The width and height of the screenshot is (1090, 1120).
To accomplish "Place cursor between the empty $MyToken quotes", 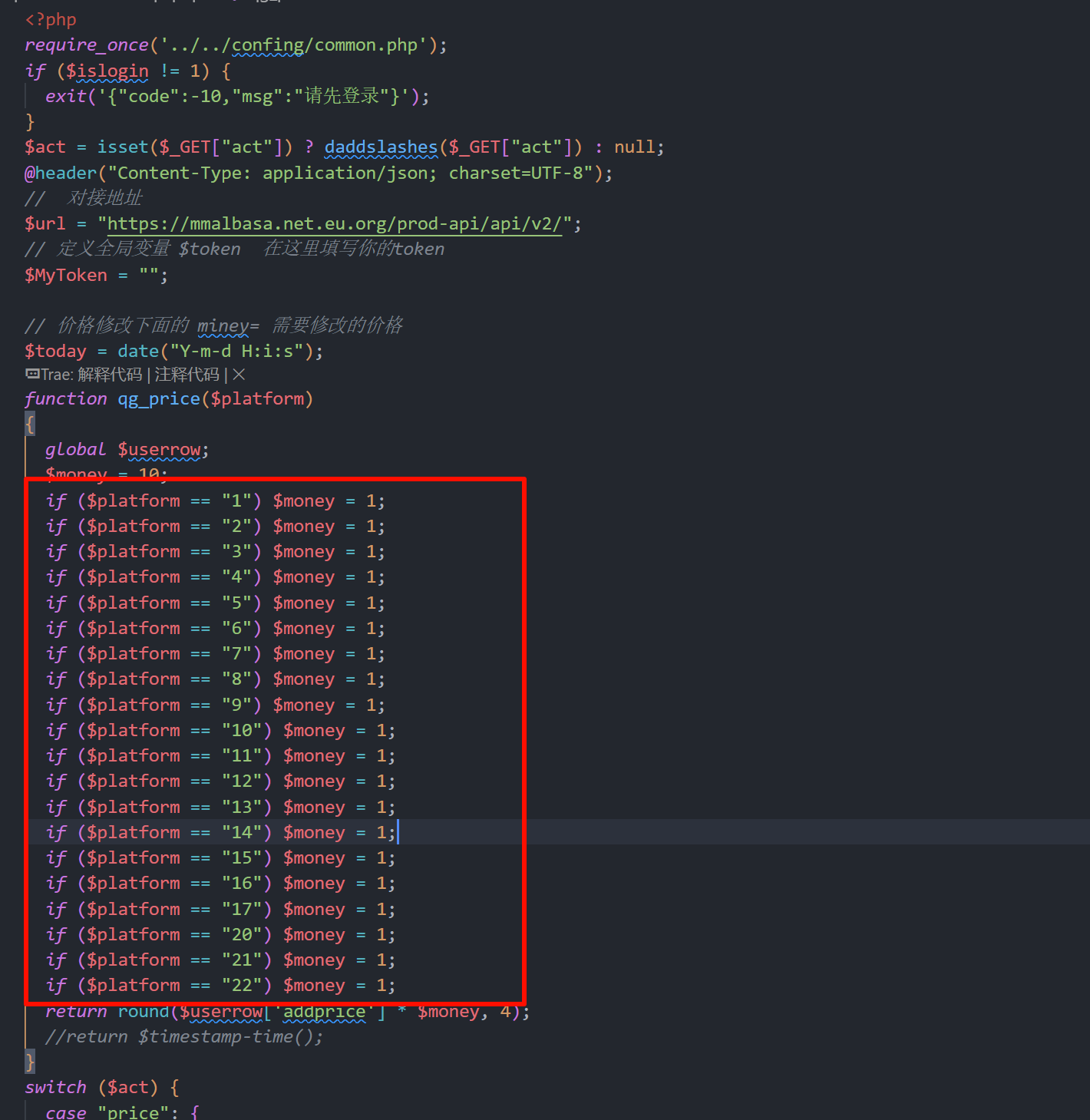I will 149,275.
